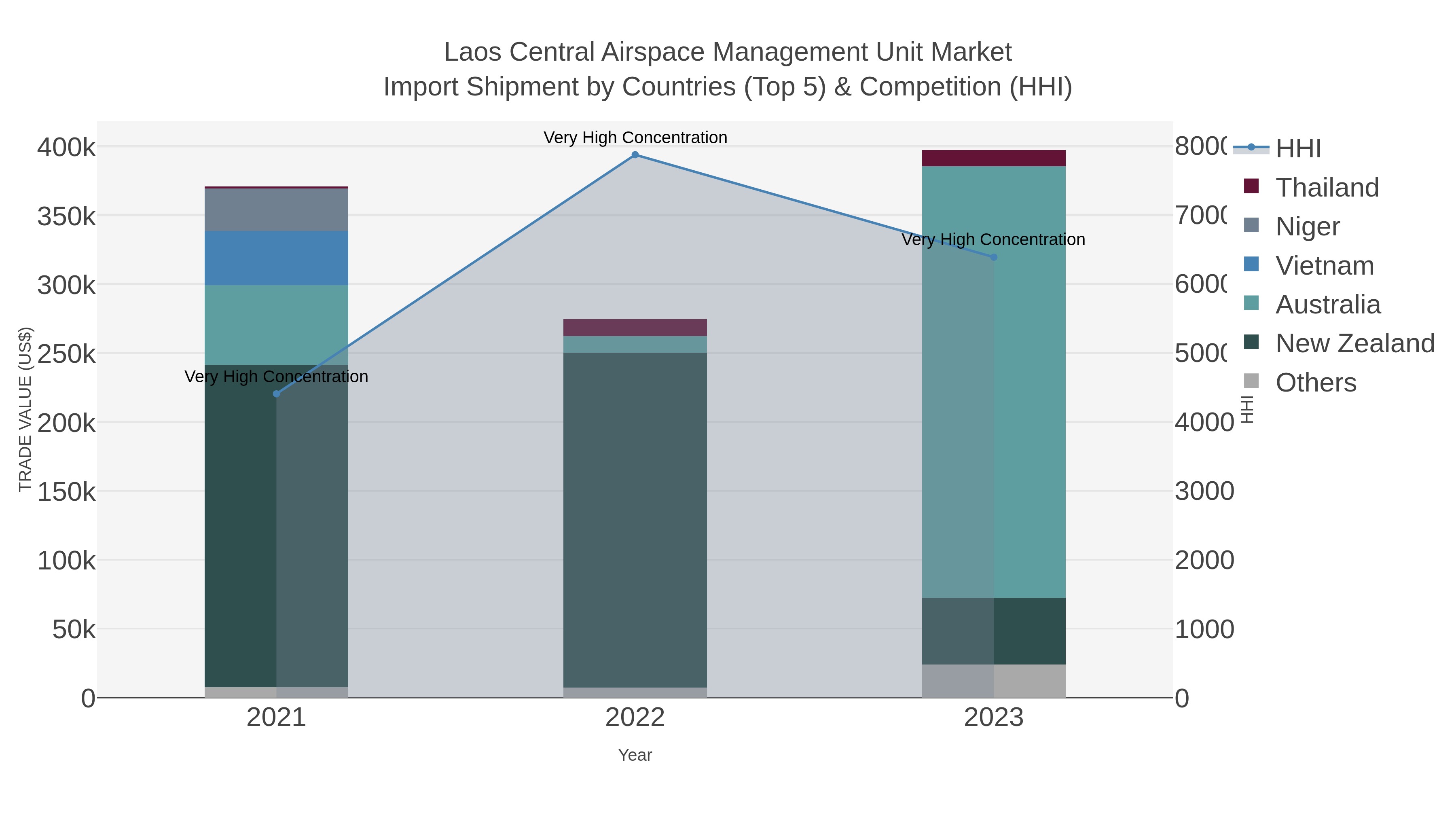Select the Thailand bar segment in 2022
This screenshot has width=1456, height=819.
[635, 328]
